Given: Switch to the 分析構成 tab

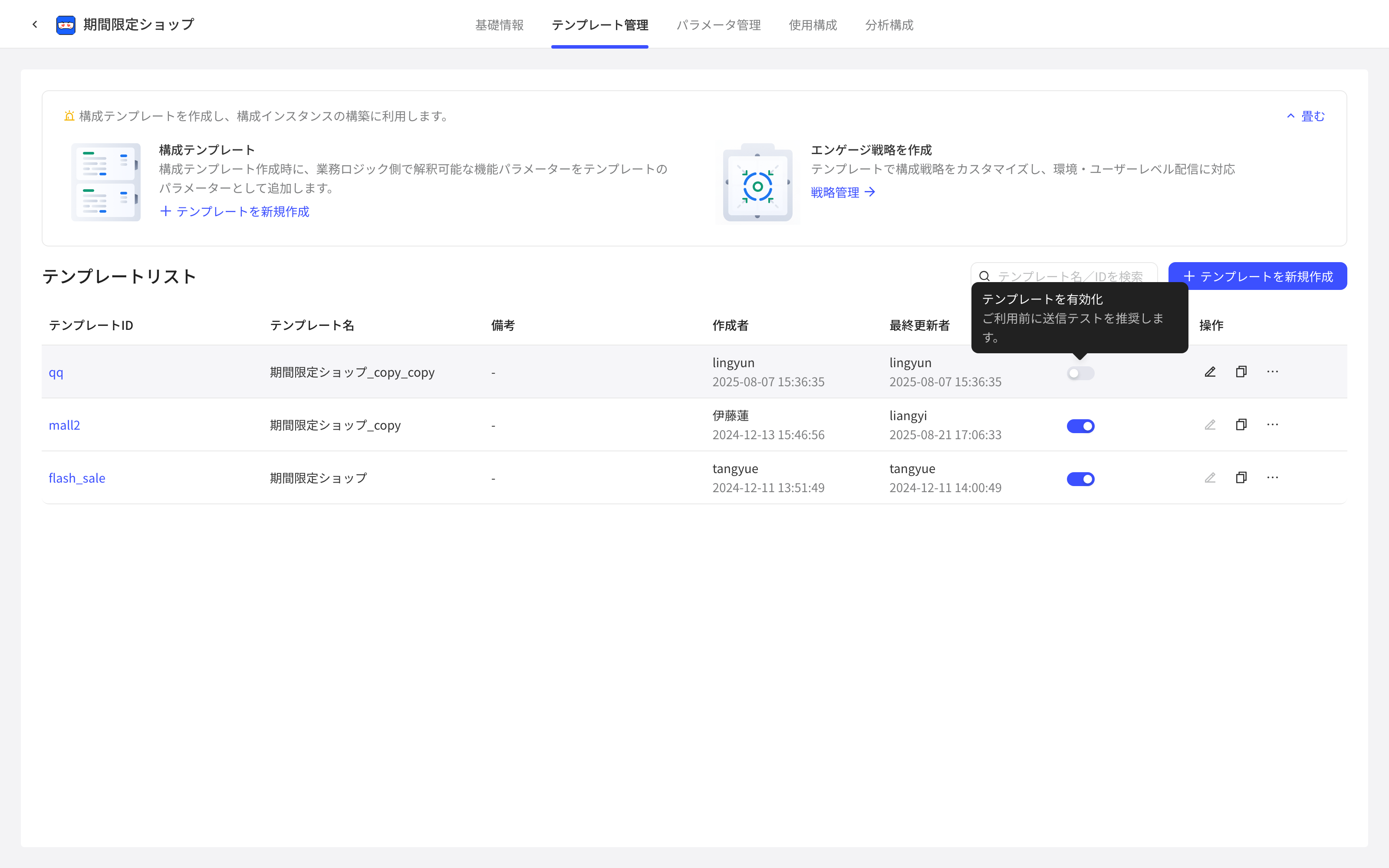Looking at the screenshot, I should [x=889, y=25].
